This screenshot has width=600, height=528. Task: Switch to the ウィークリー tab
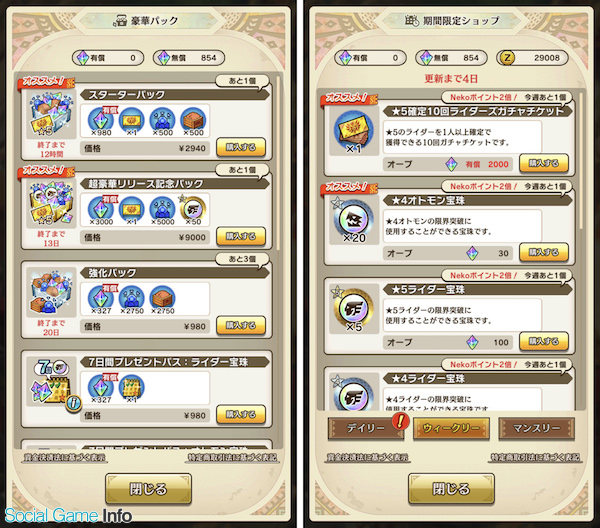coord(451,428)
